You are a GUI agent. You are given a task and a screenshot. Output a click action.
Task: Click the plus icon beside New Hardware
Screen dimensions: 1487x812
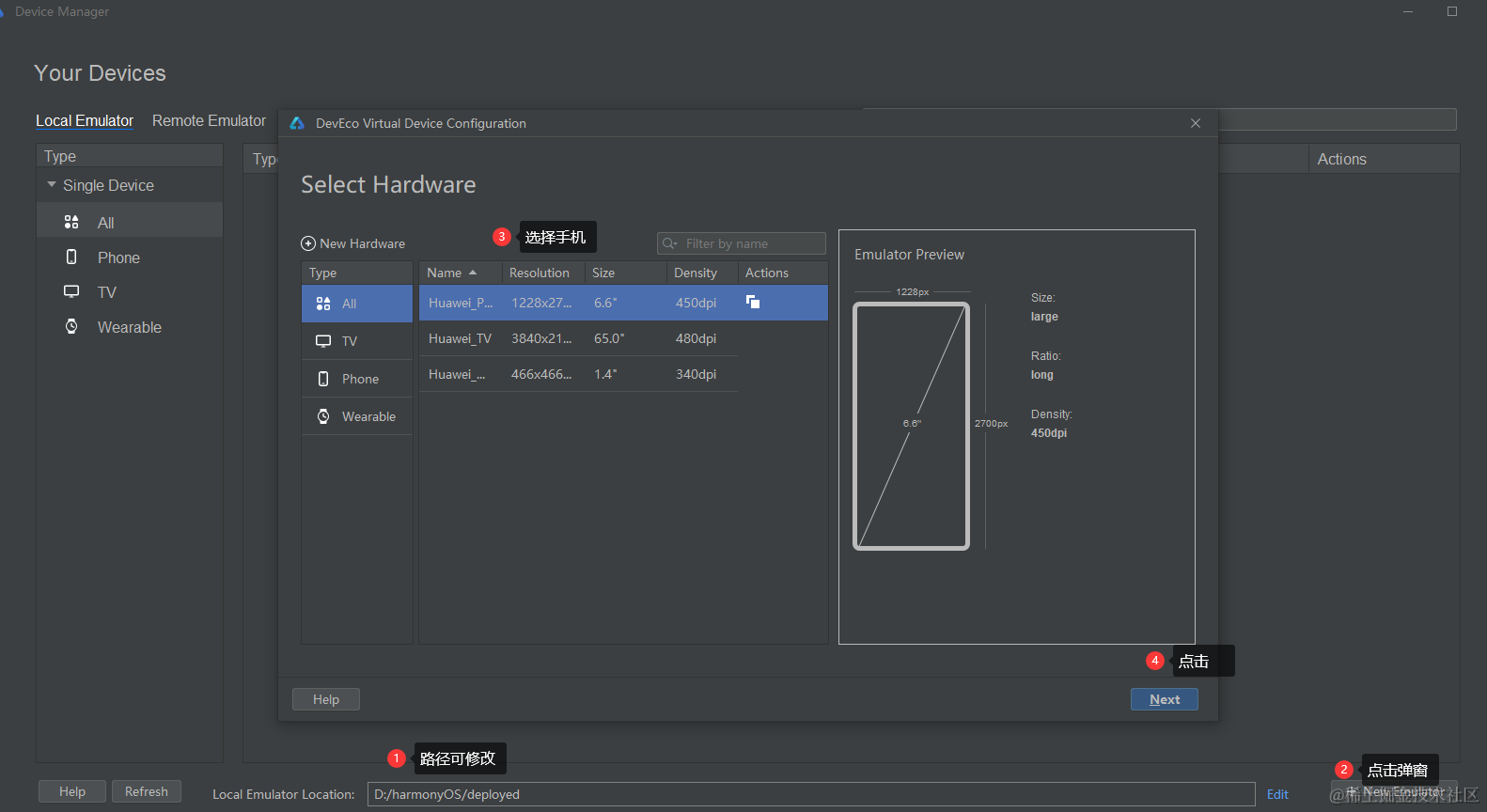[308, 243]
